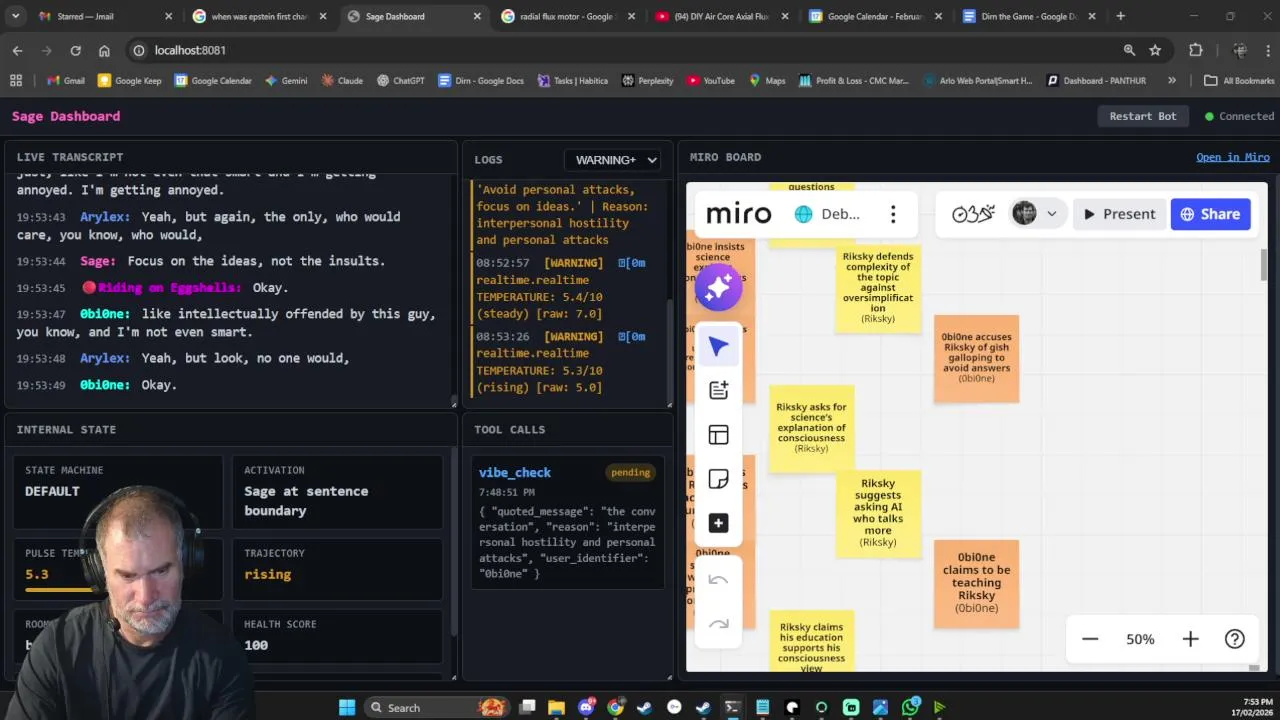Click the 'rising' trajectory value
The height and width of the screenshot is (720, 1280).
point(268,574)
